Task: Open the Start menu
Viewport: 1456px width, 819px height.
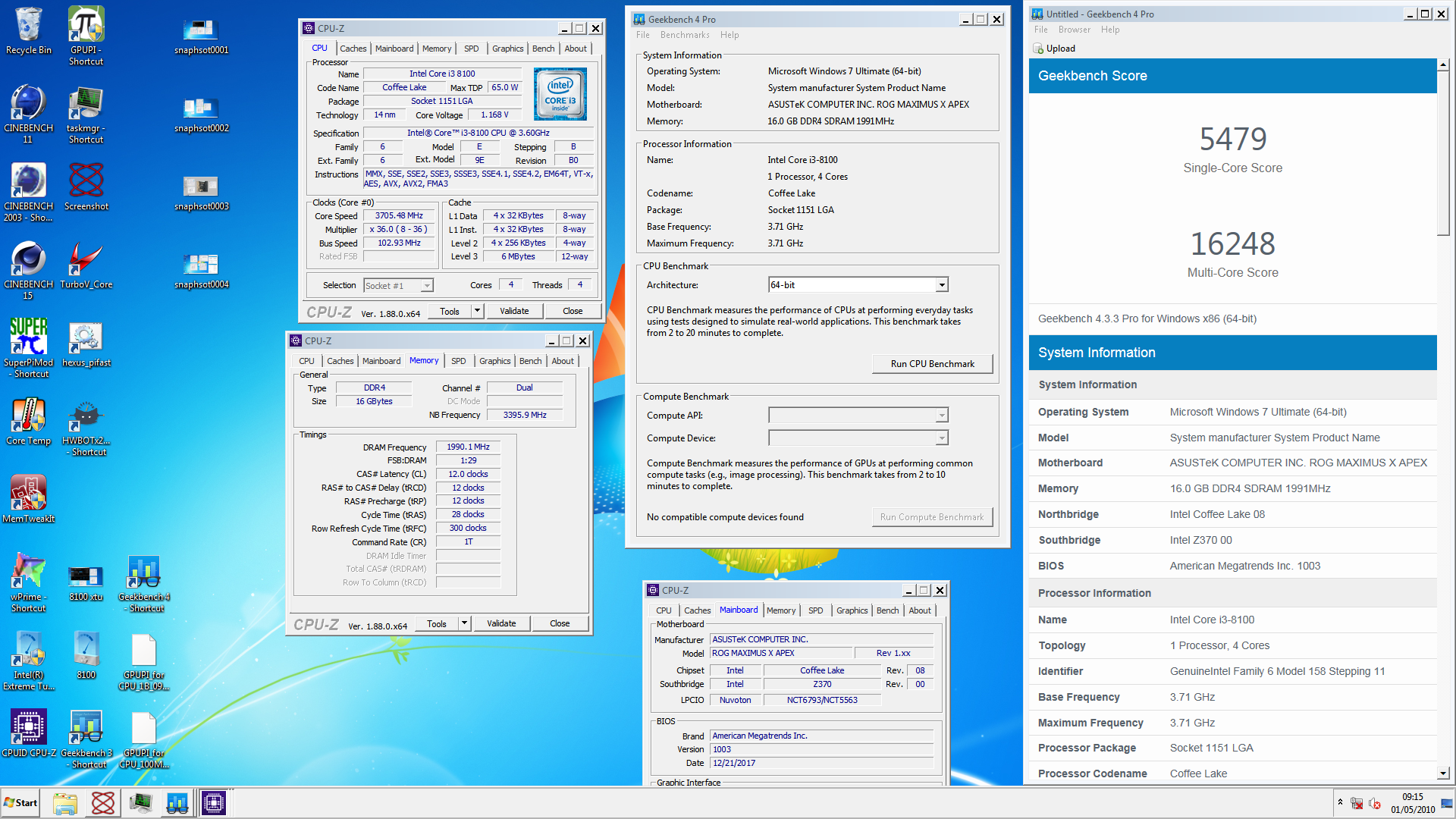Action: tap(20, 802)
